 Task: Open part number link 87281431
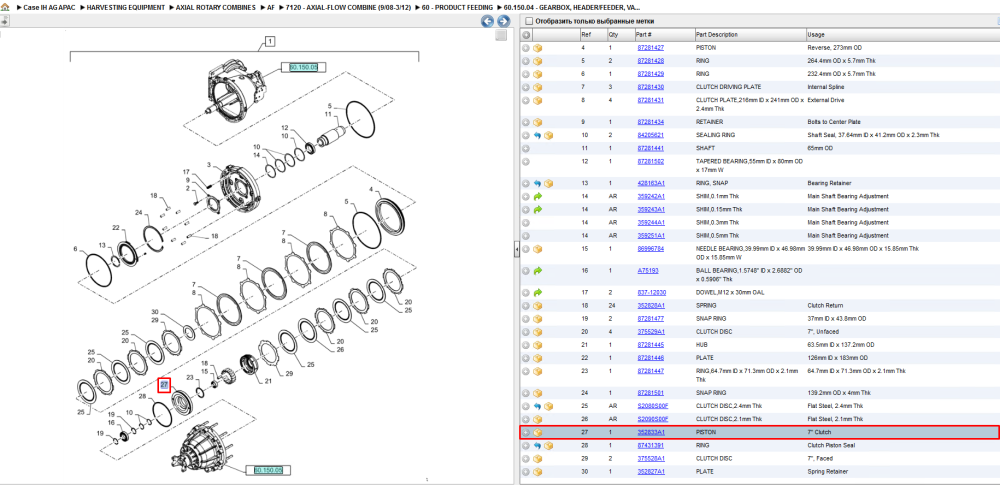pos(651,100)
